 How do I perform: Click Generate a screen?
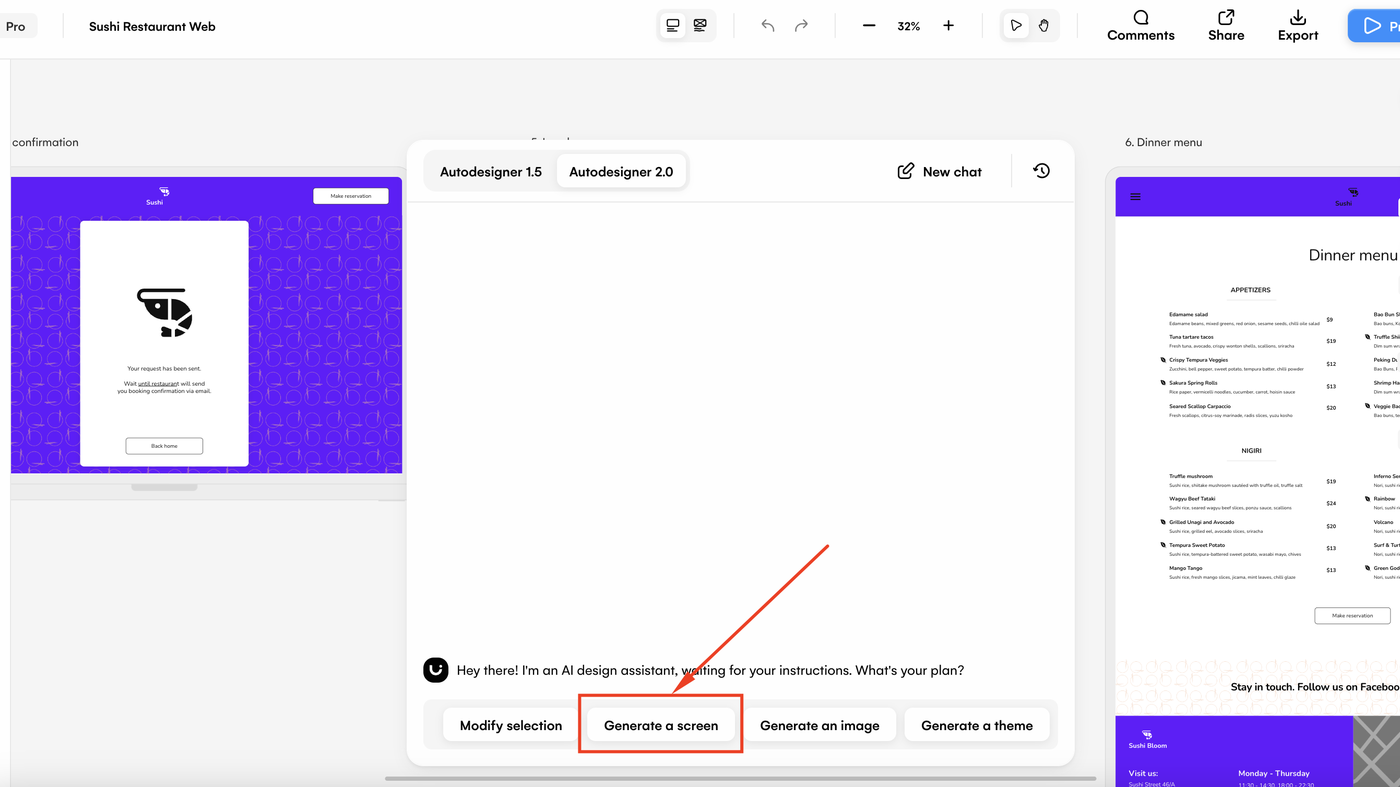coord(661,726)
